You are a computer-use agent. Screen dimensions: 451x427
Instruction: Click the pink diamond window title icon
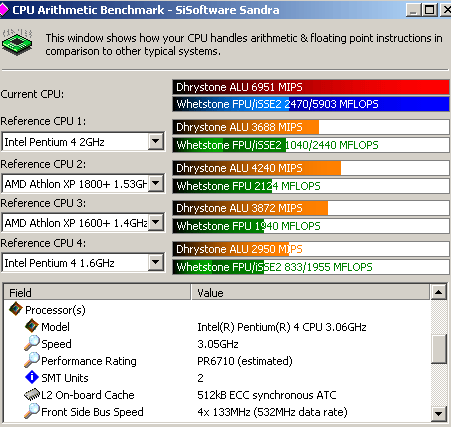[3, 10]
